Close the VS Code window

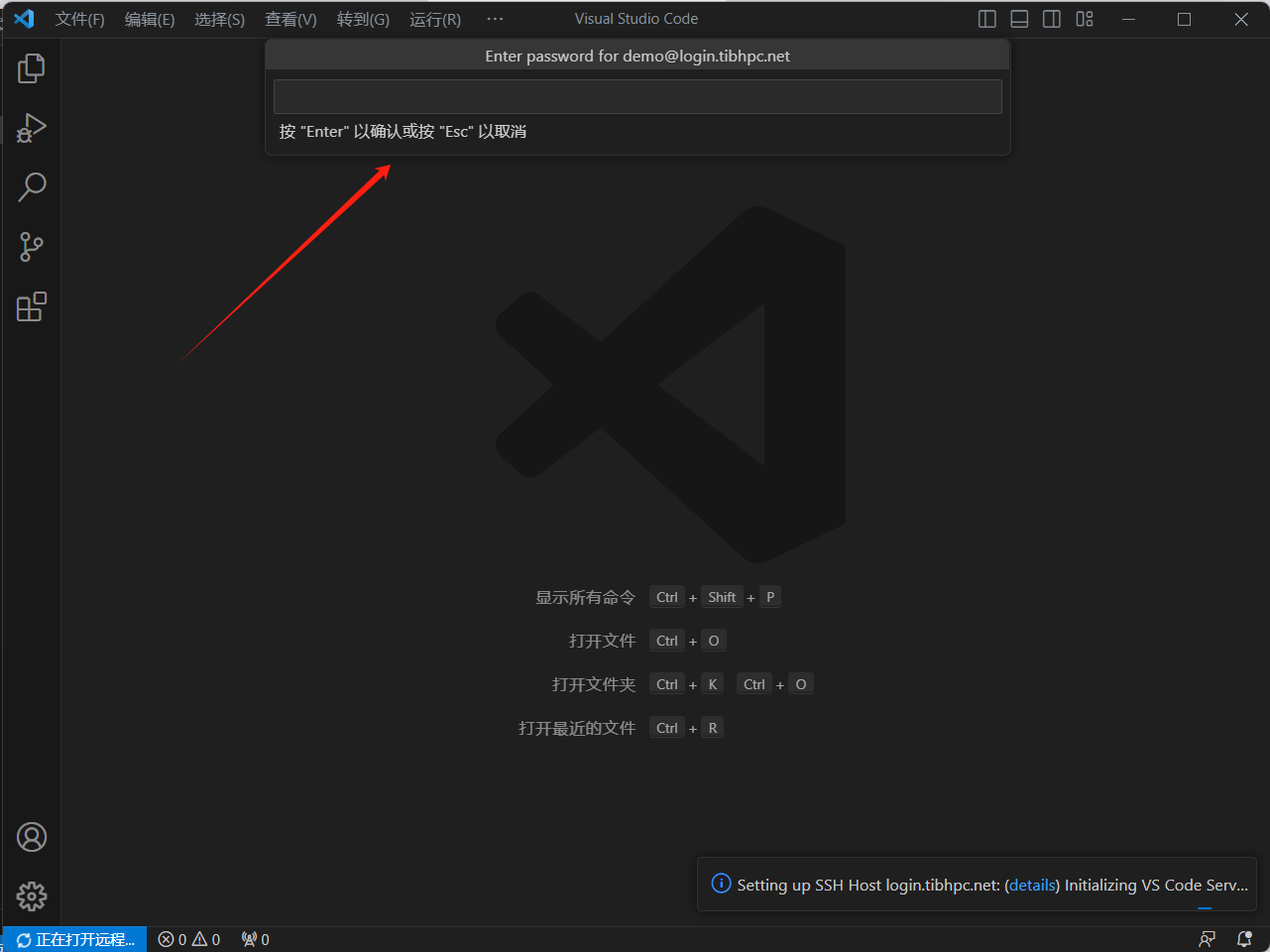1241,19
